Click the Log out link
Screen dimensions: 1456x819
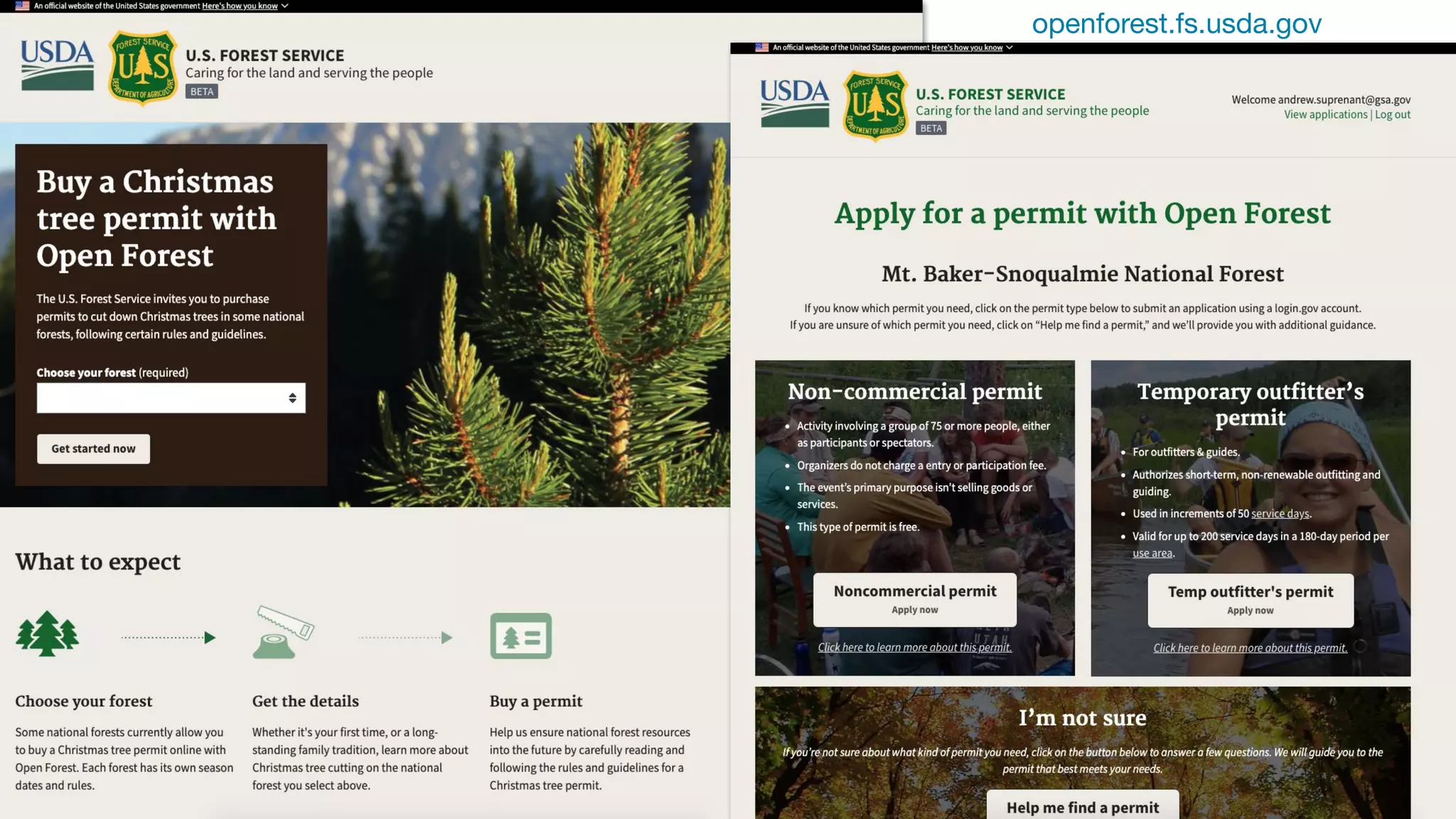[x=1392, y=114]
